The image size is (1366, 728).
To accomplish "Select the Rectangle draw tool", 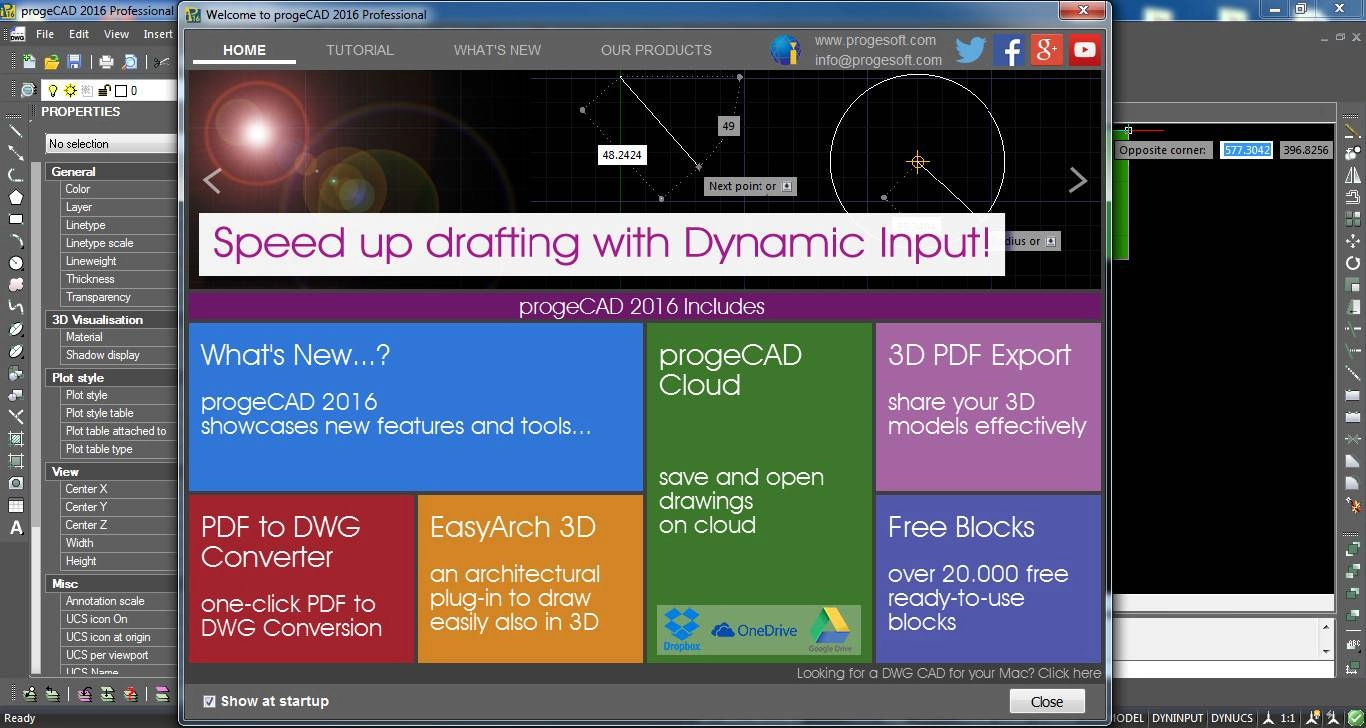I will tap(16, 219).
